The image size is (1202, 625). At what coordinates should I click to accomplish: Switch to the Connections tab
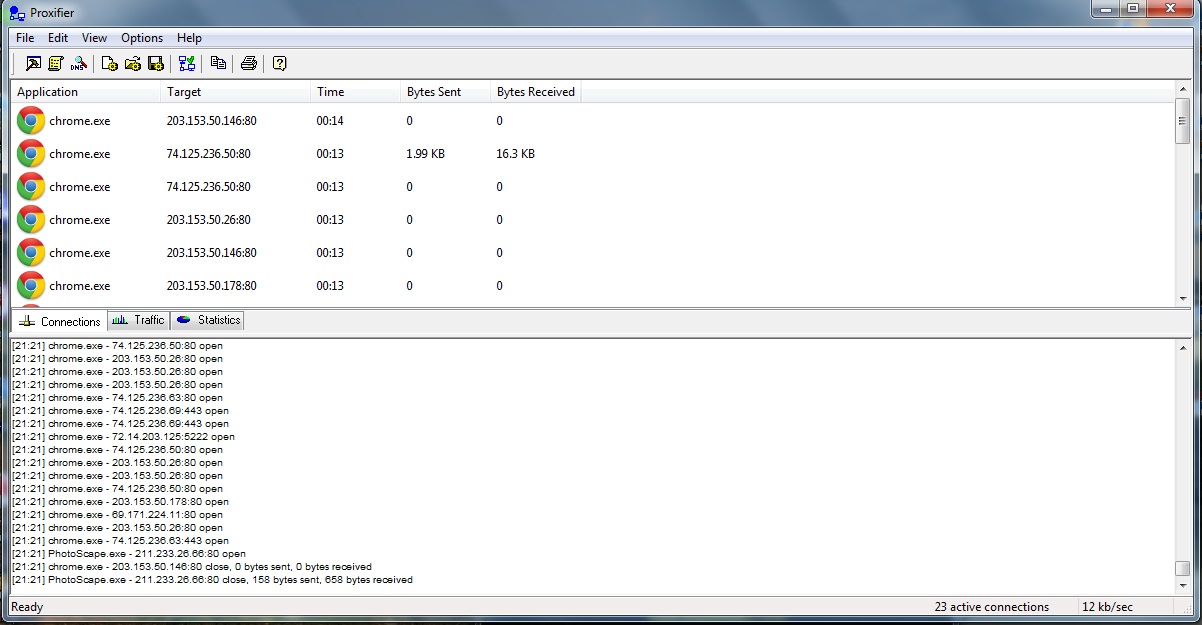(x=60, y=321)
